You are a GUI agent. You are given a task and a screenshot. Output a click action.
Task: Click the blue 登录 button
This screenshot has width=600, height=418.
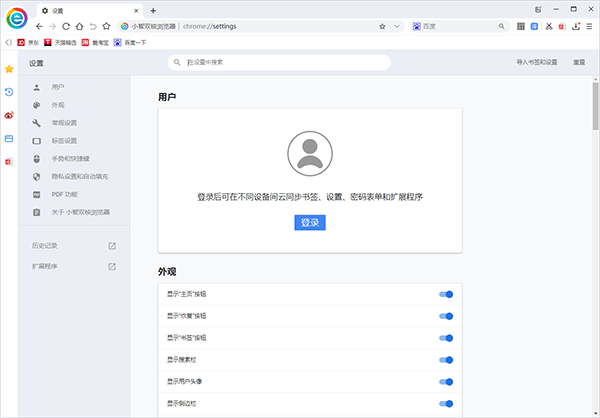tap(310, 222)
